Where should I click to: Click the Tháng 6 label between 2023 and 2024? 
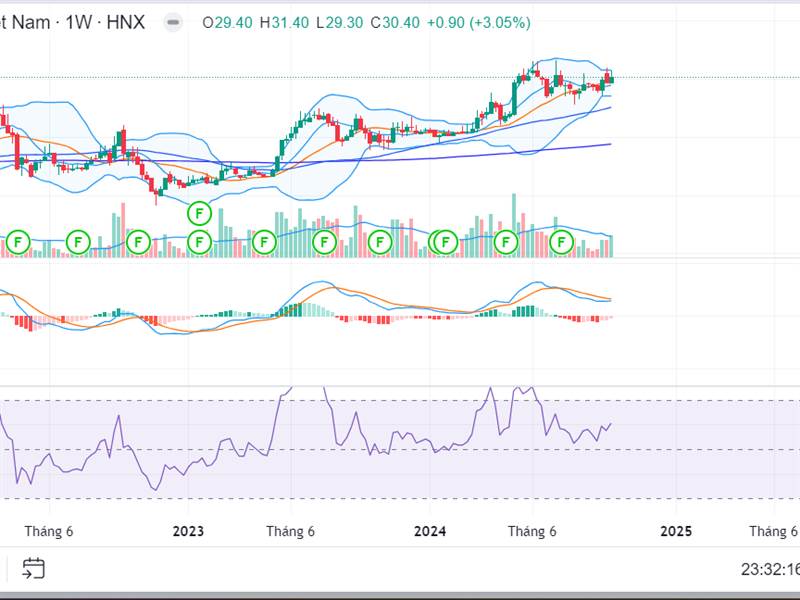(290, 531)
